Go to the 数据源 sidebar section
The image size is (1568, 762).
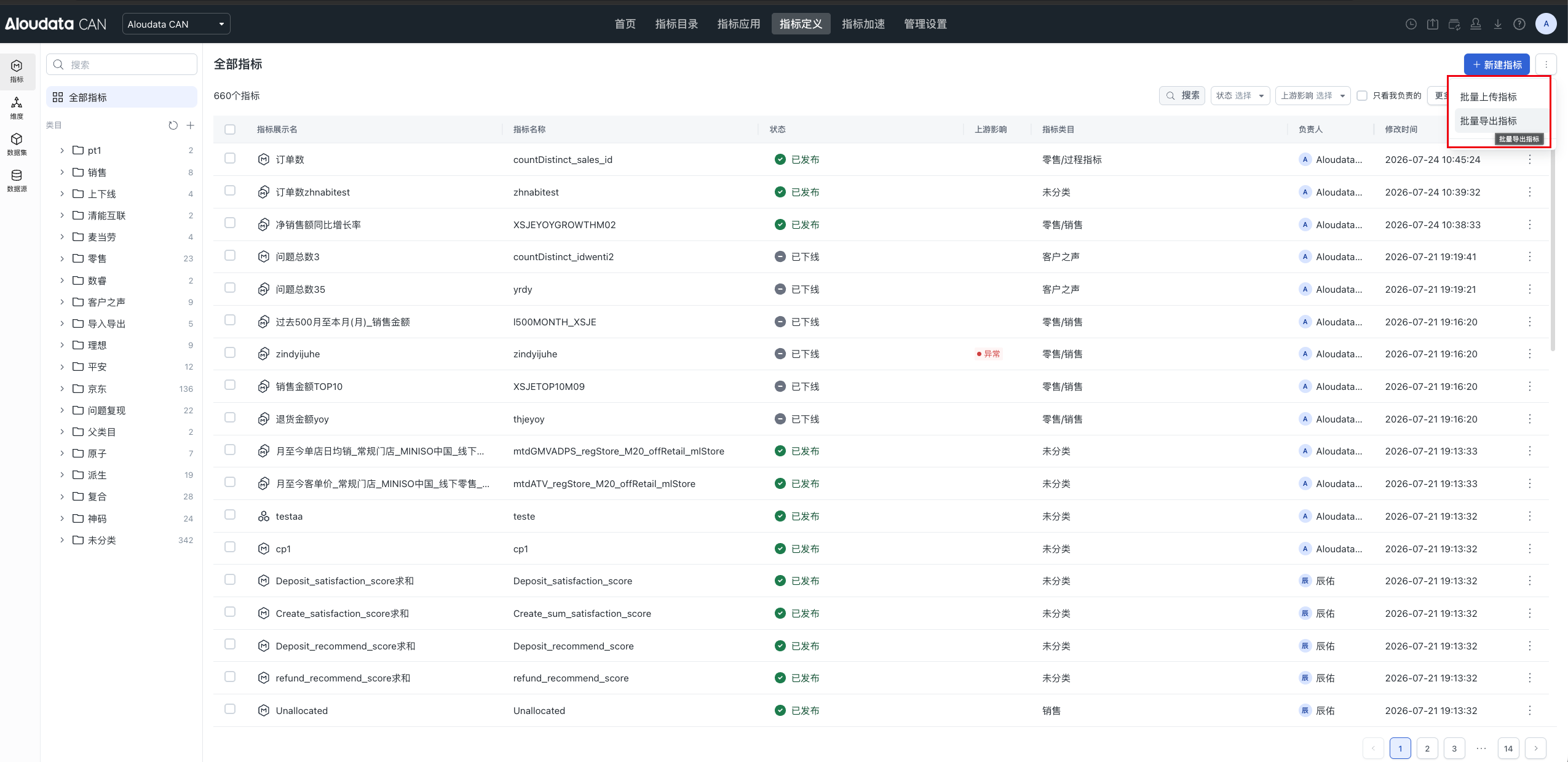(17, 180)
